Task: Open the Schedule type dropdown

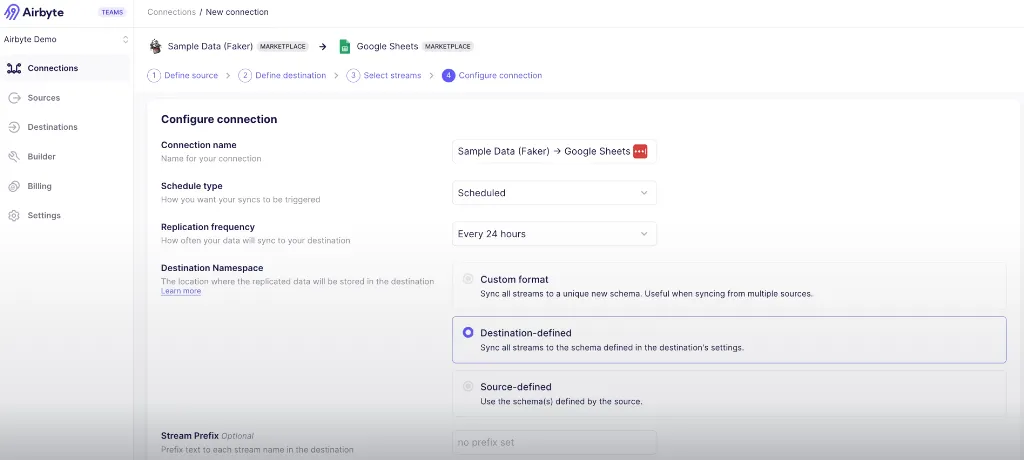Action: coord(554,193)
